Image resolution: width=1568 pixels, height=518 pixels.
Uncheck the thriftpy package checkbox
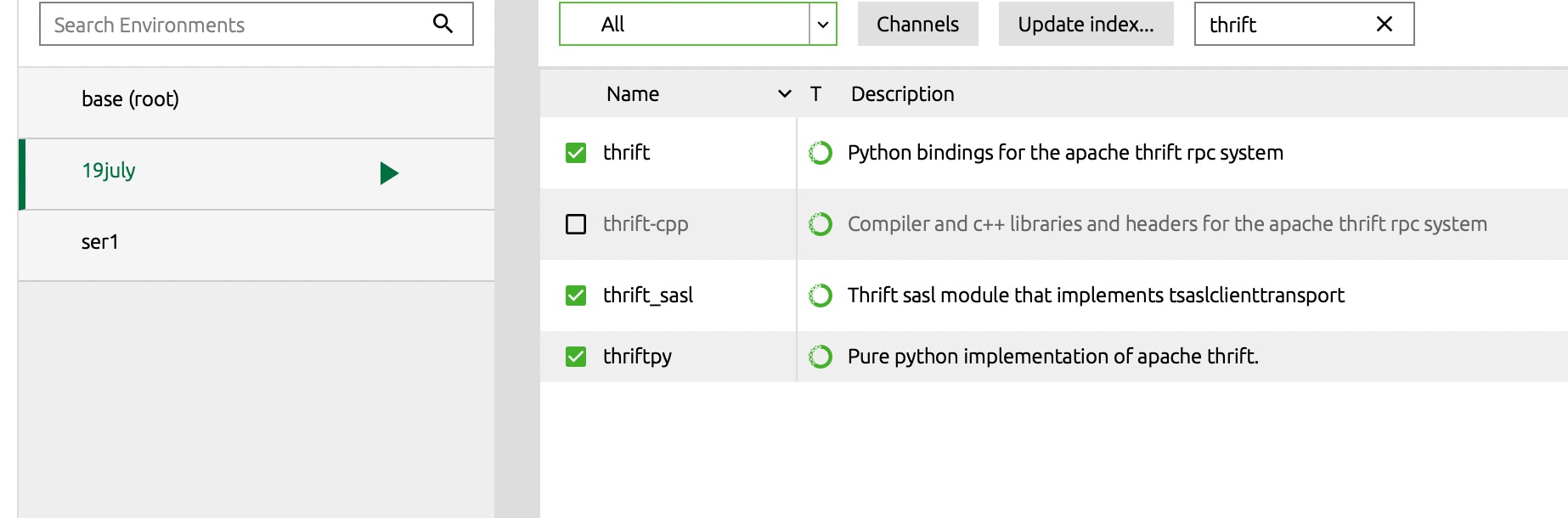point(576,357)
